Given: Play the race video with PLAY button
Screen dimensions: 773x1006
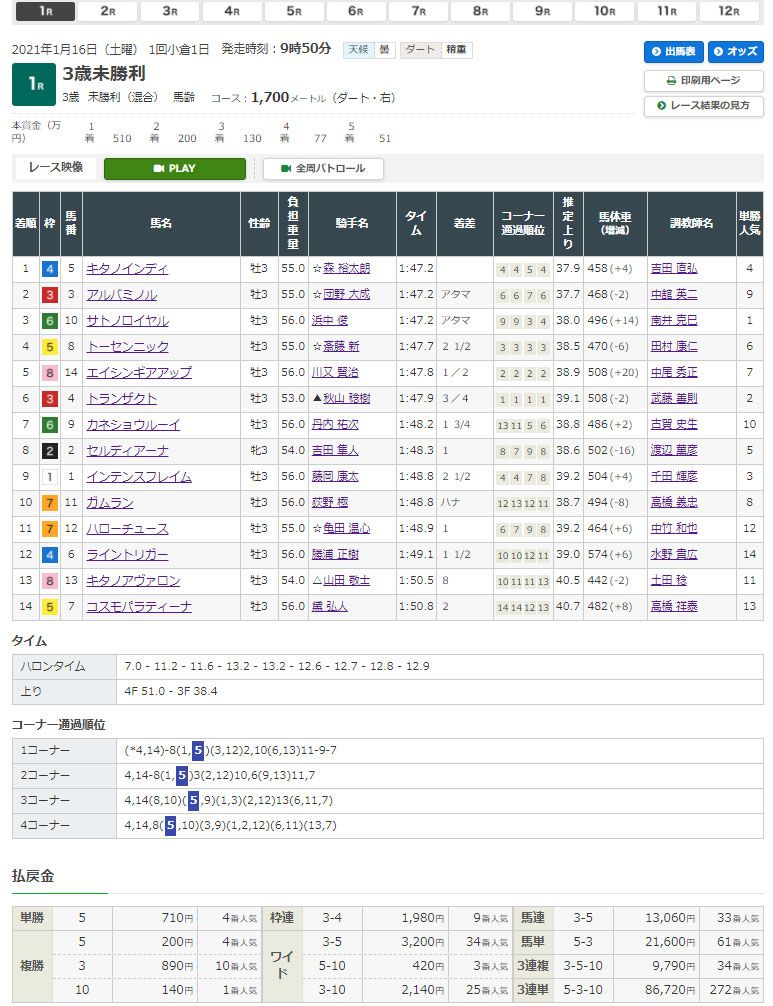Looking at the screenshot, I should (174, 169).
